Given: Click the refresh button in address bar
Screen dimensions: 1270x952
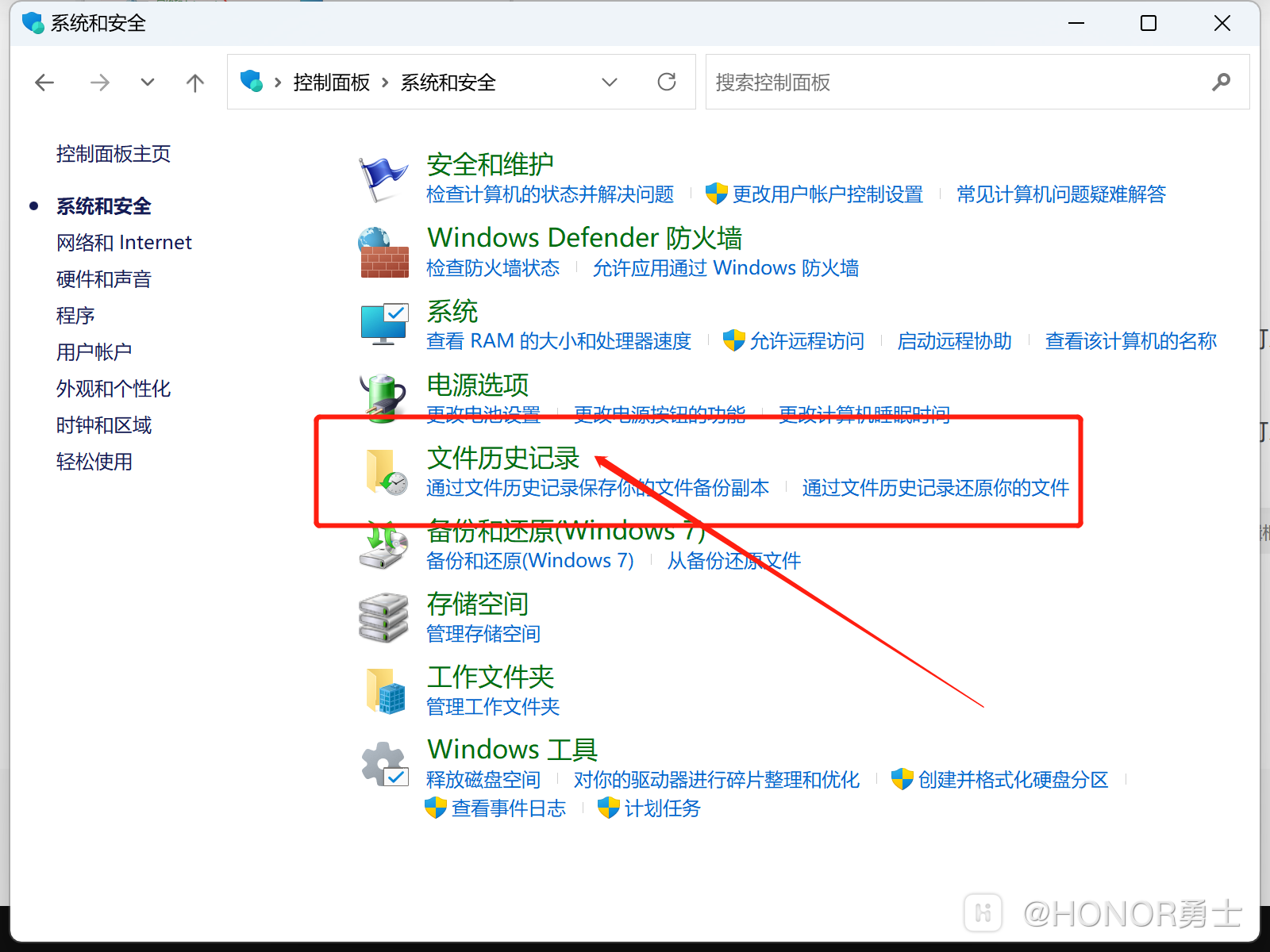Looking at the screenshot, I should pos(667,82).
